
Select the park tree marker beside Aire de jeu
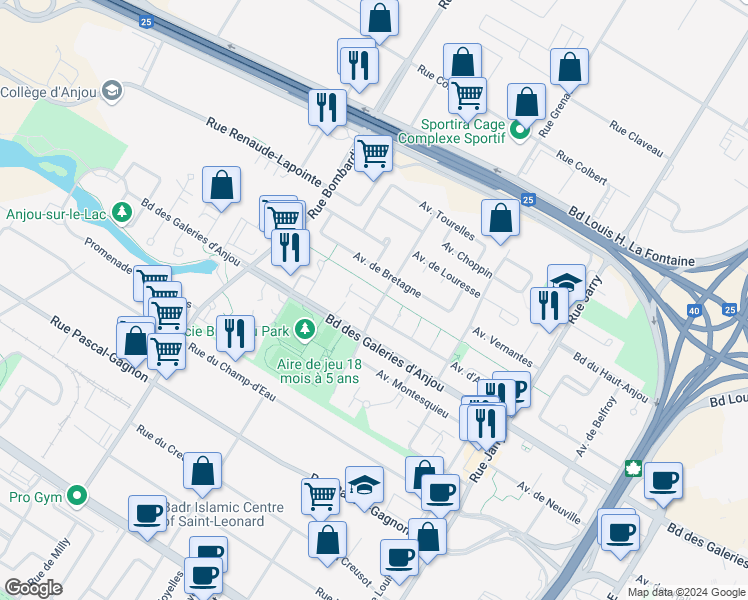point(305,329)
